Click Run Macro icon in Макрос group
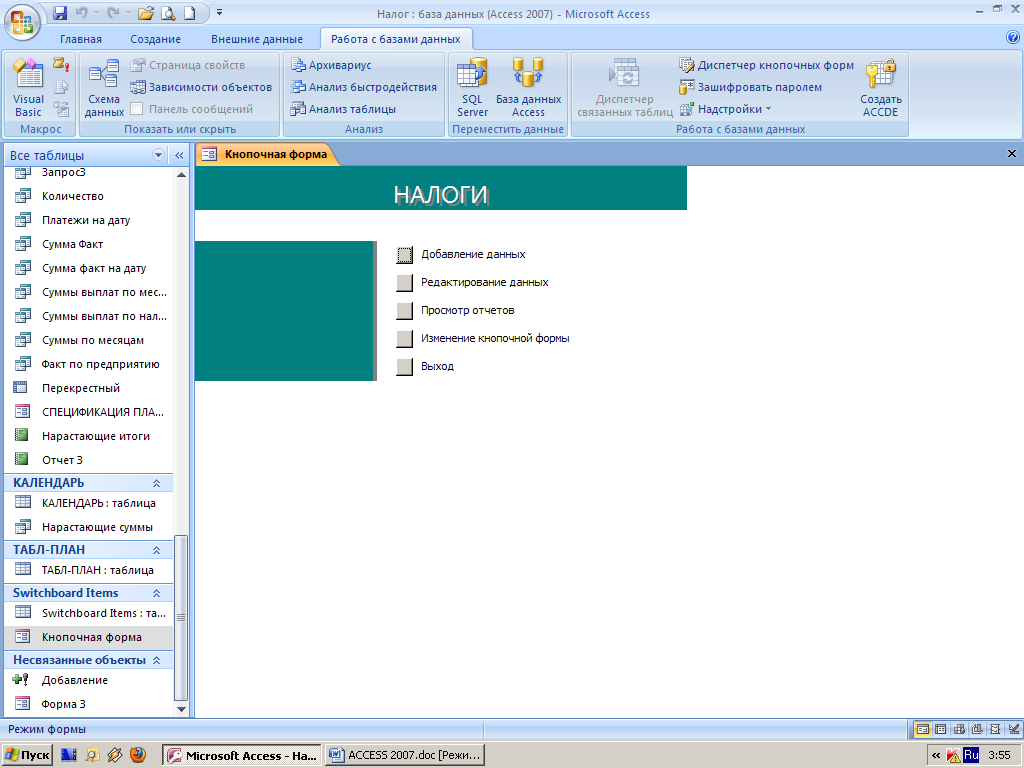Viewport: 1024px width, 768px height. click(61, 64)
